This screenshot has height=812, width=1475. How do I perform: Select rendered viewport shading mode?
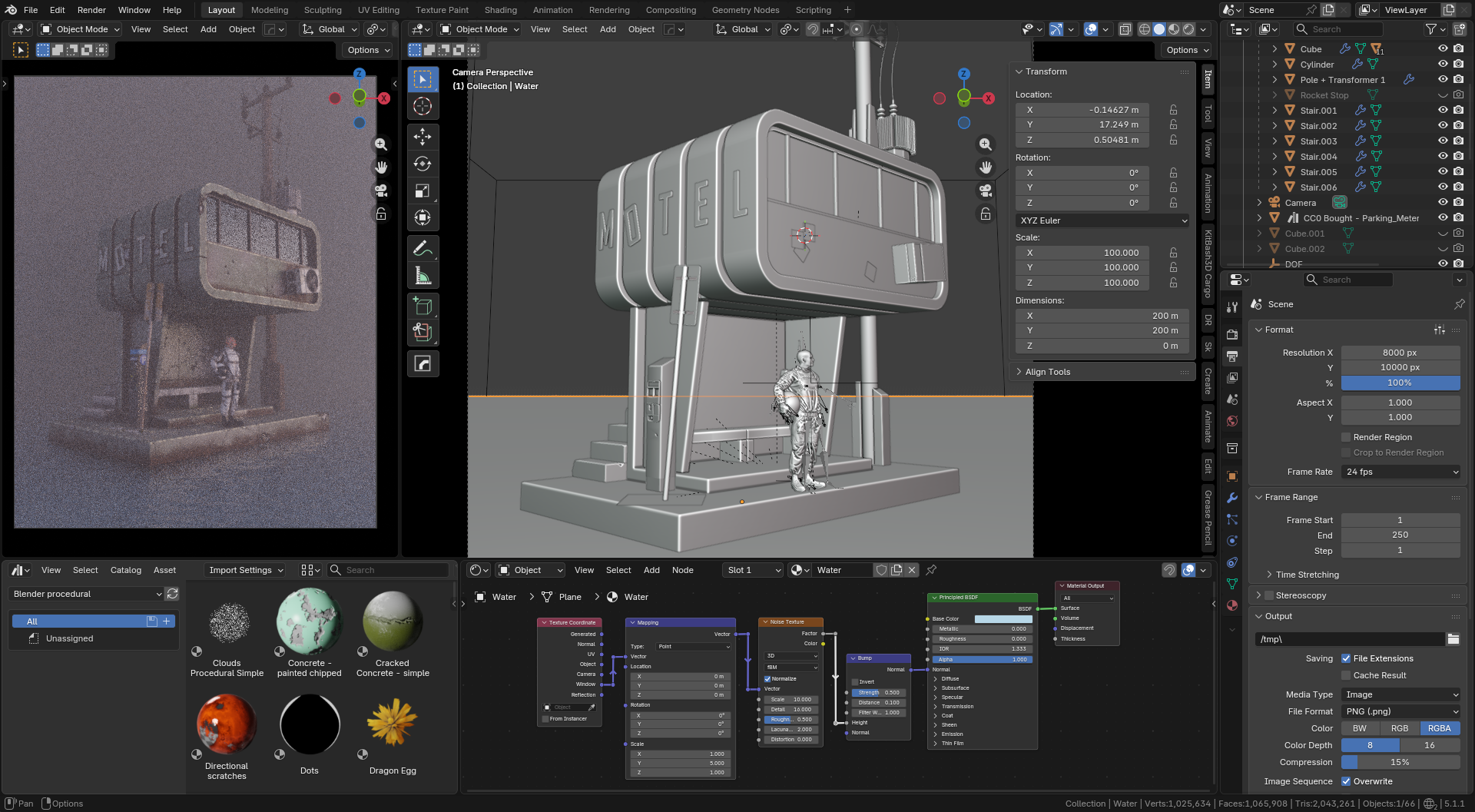point(1188,29)
